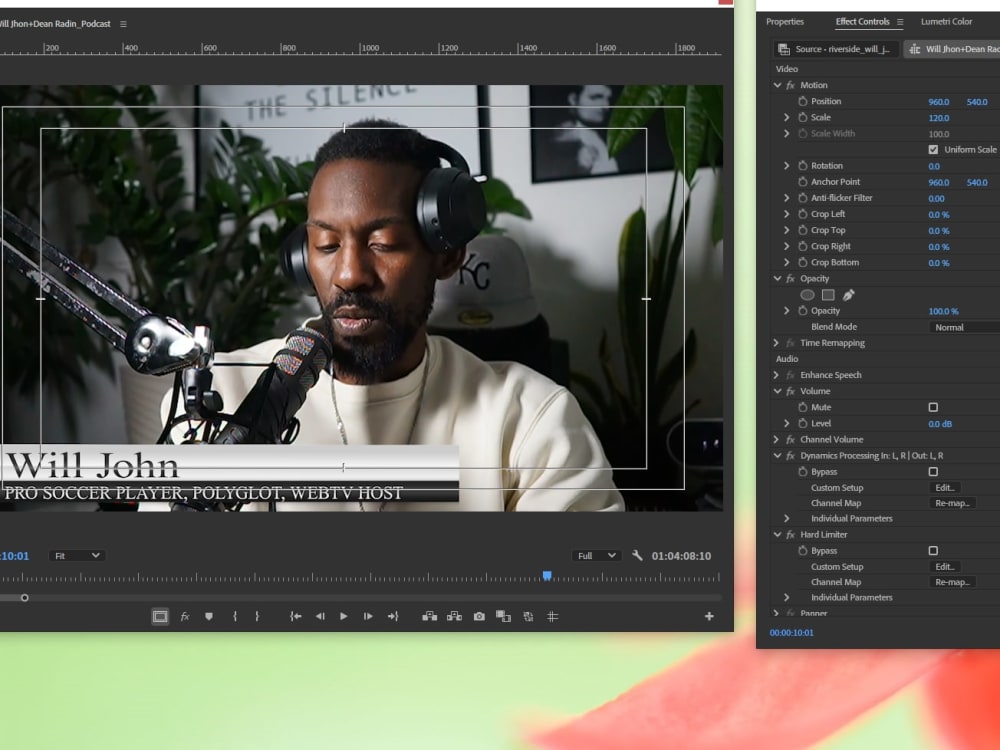The width and height of the screenshot is (1000, 750).
Task: Check Bypass under Hard Limiter
Action: [x=933, y=550]
